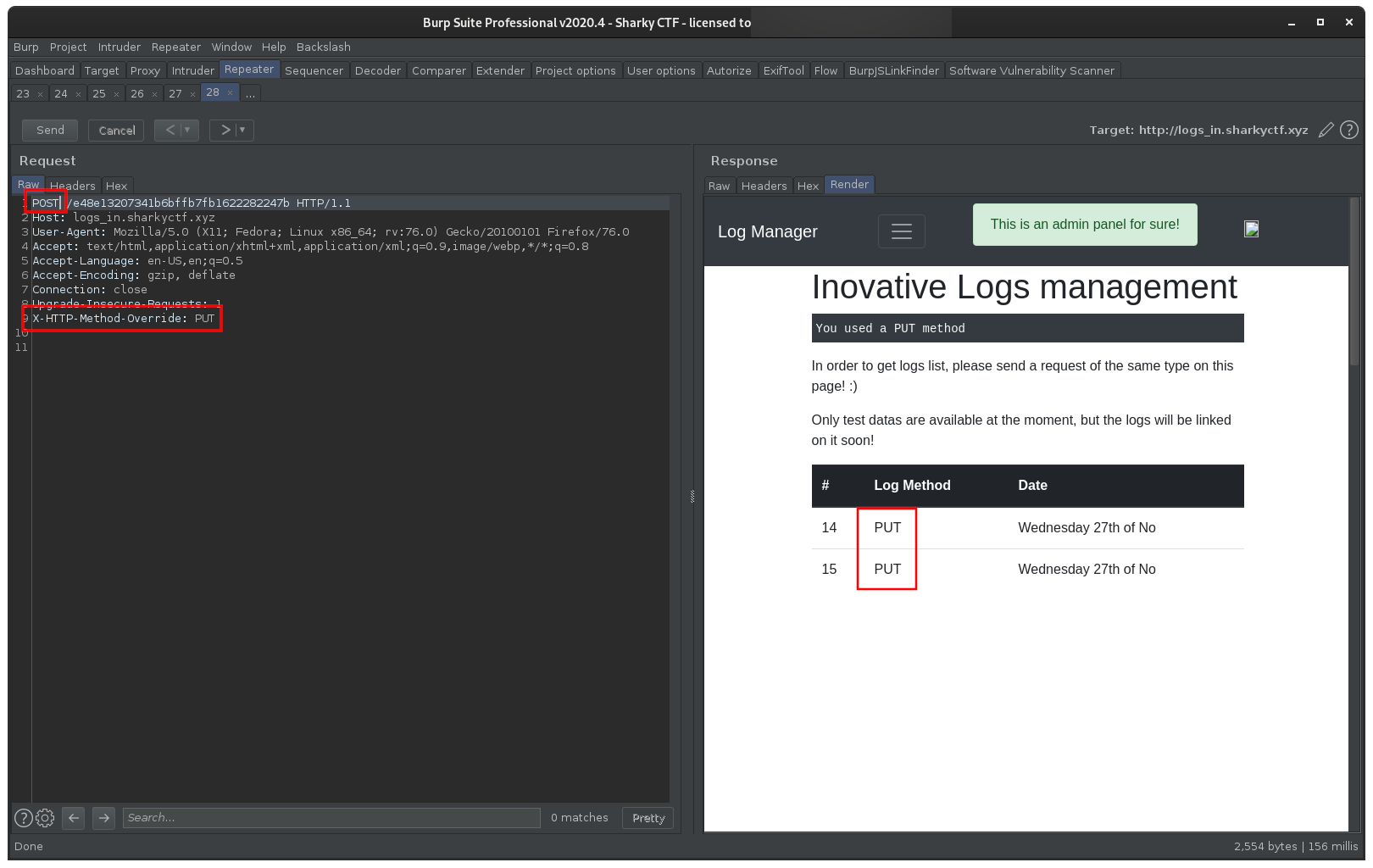Viewport: 1373px width, 868px height.
Task: Open the Window menu
Action: point(231,47)
